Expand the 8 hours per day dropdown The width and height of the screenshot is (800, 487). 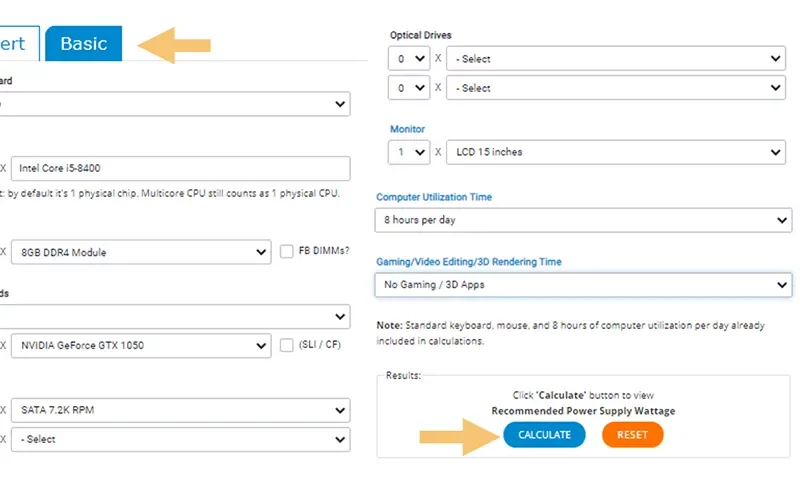(583, 220)
